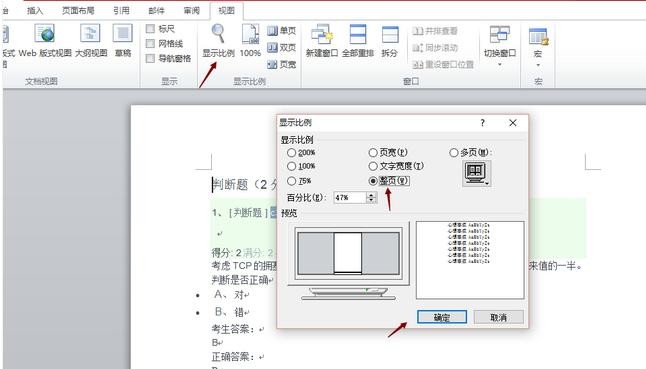646x369 pixels.
Task: Set zoom to 100% in ribbon
Action: [250, 40]
